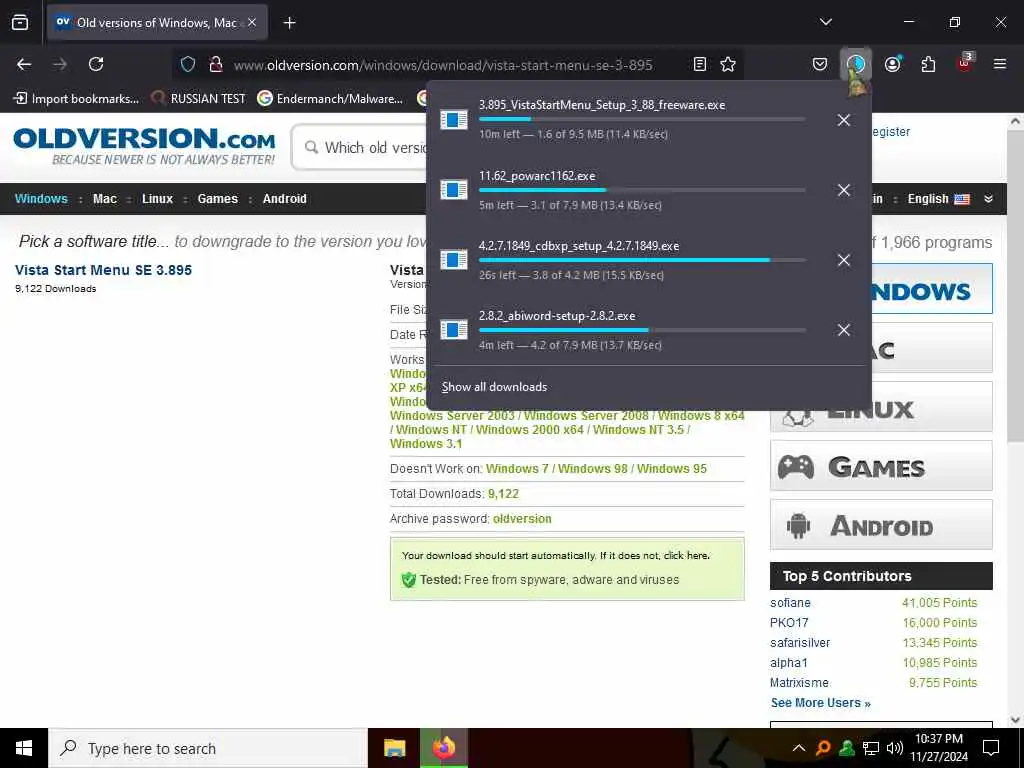Open File Explorer from taskbar
Image resolution: width=1024 pixels, height=768 pixels.
point(394,748)
